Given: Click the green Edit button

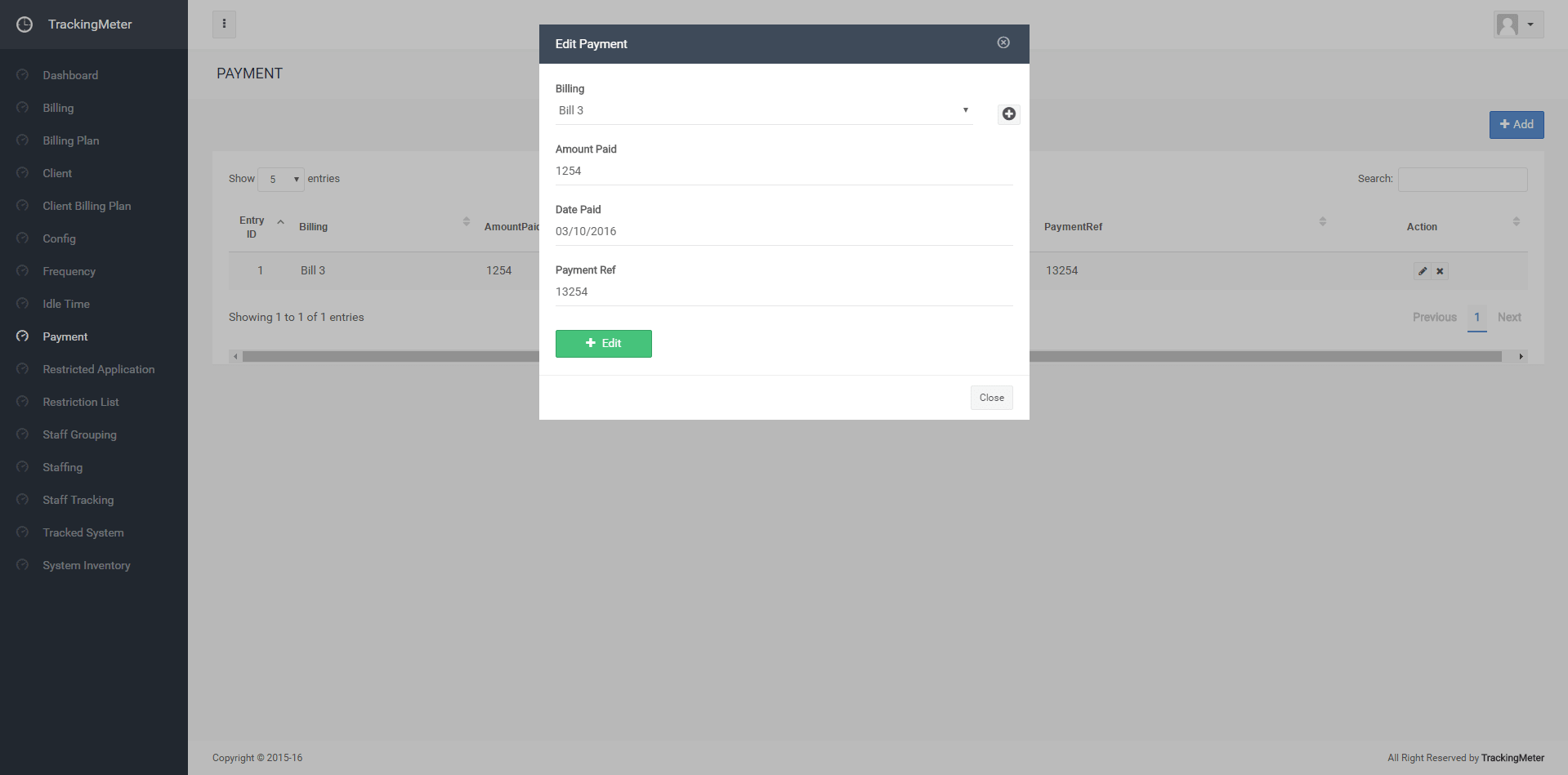Looking at the screenshot, I should click(x=604, y=344).
